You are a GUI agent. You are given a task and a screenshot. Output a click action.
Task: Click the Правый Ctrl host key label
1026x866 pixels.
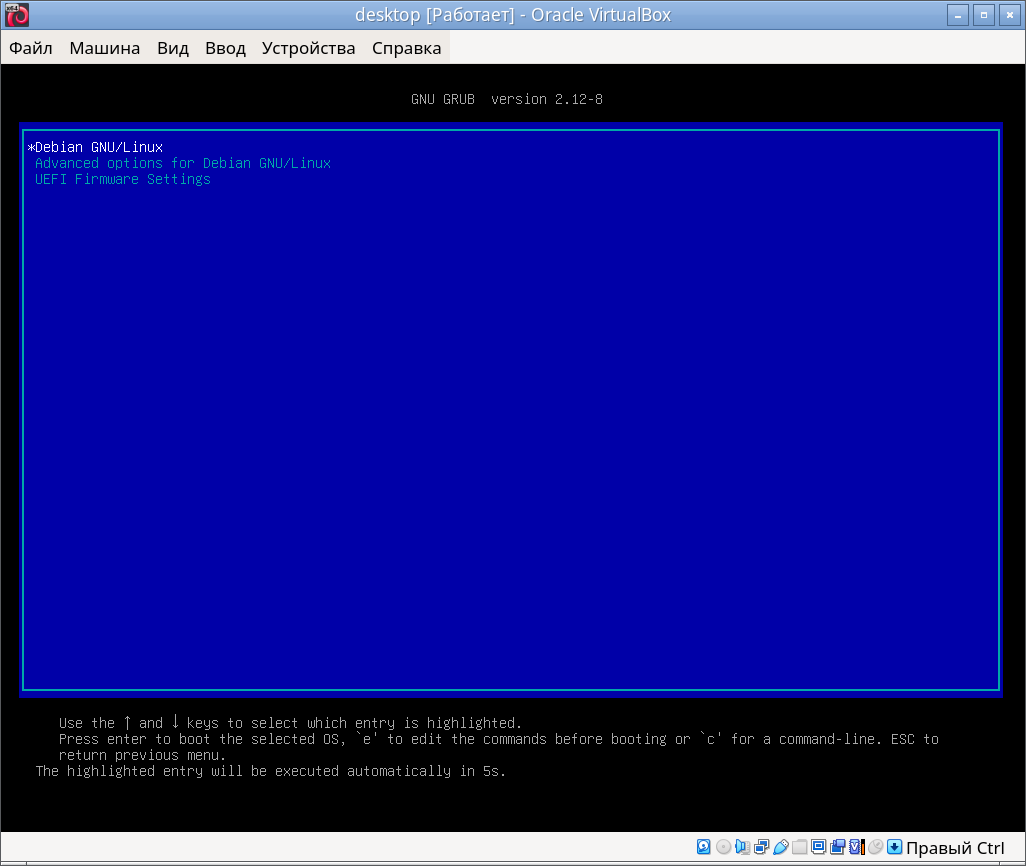pyautogui.click(x=955, y=848)
